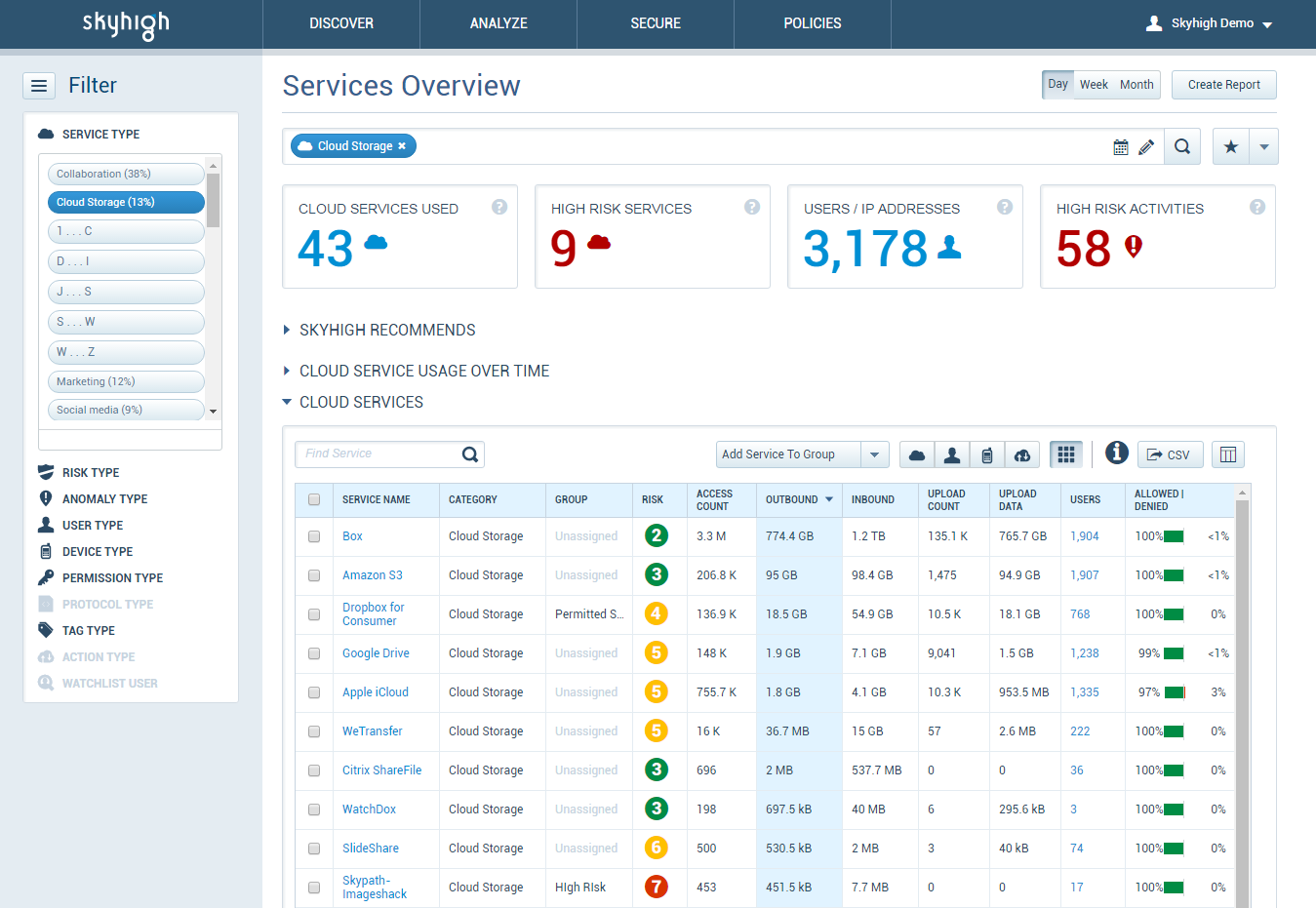Open the Policies menu
The height and width of the screenshot is (908, 1316).
tap(813, 23)
